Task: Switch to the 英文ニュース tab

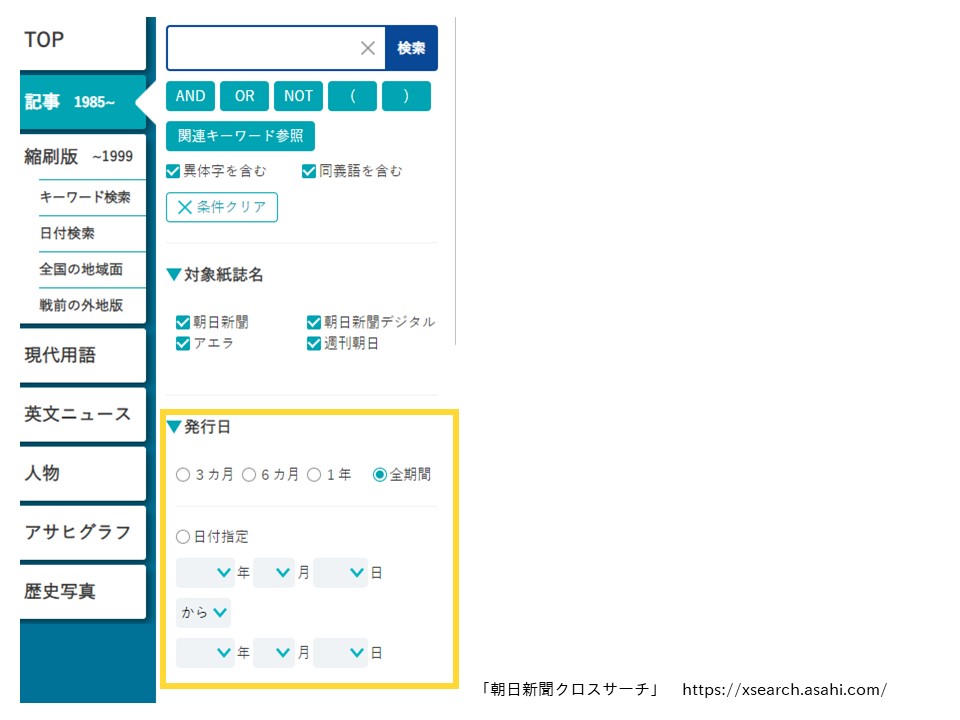Action: tap(83, 414)
